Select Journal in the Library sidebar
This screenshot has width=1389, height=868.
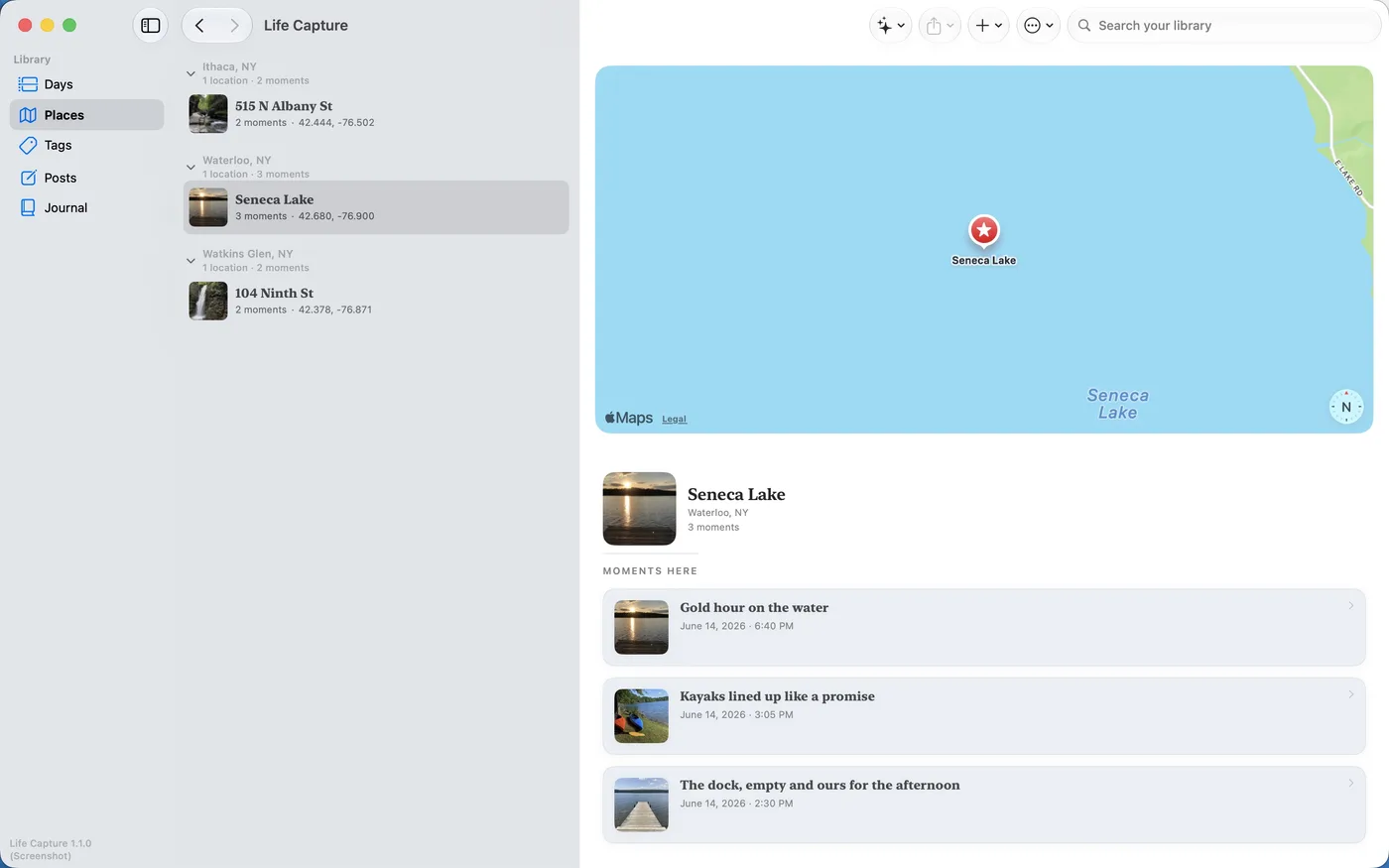pos(86,208)
